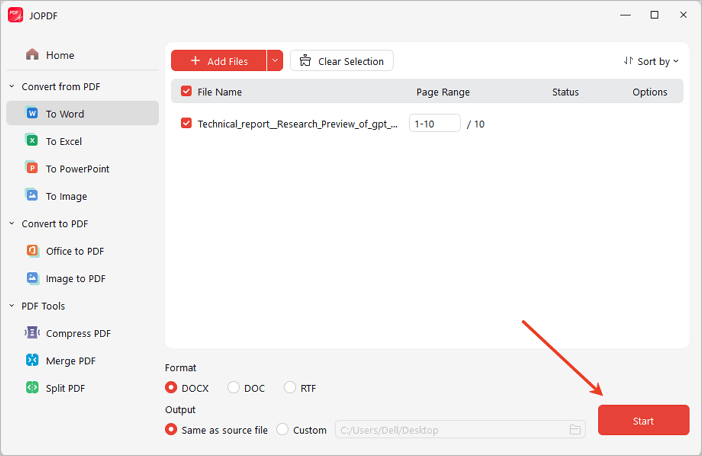Screen dimensions: 702x456
Task: Click the C:/Users/Dell/Desktop output path field
Action: [460, 430]
